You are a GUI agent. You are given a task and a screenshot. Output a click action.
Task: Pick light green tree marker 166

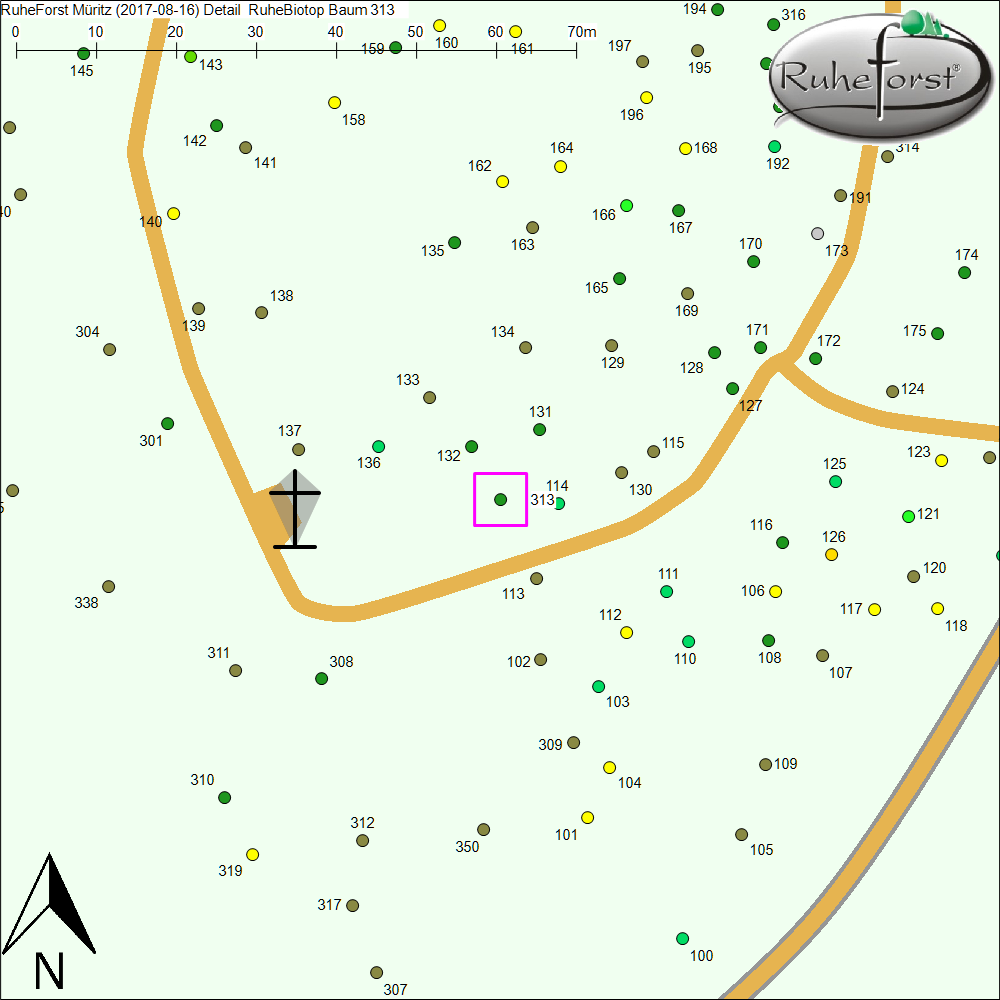(x=627, y=205)
